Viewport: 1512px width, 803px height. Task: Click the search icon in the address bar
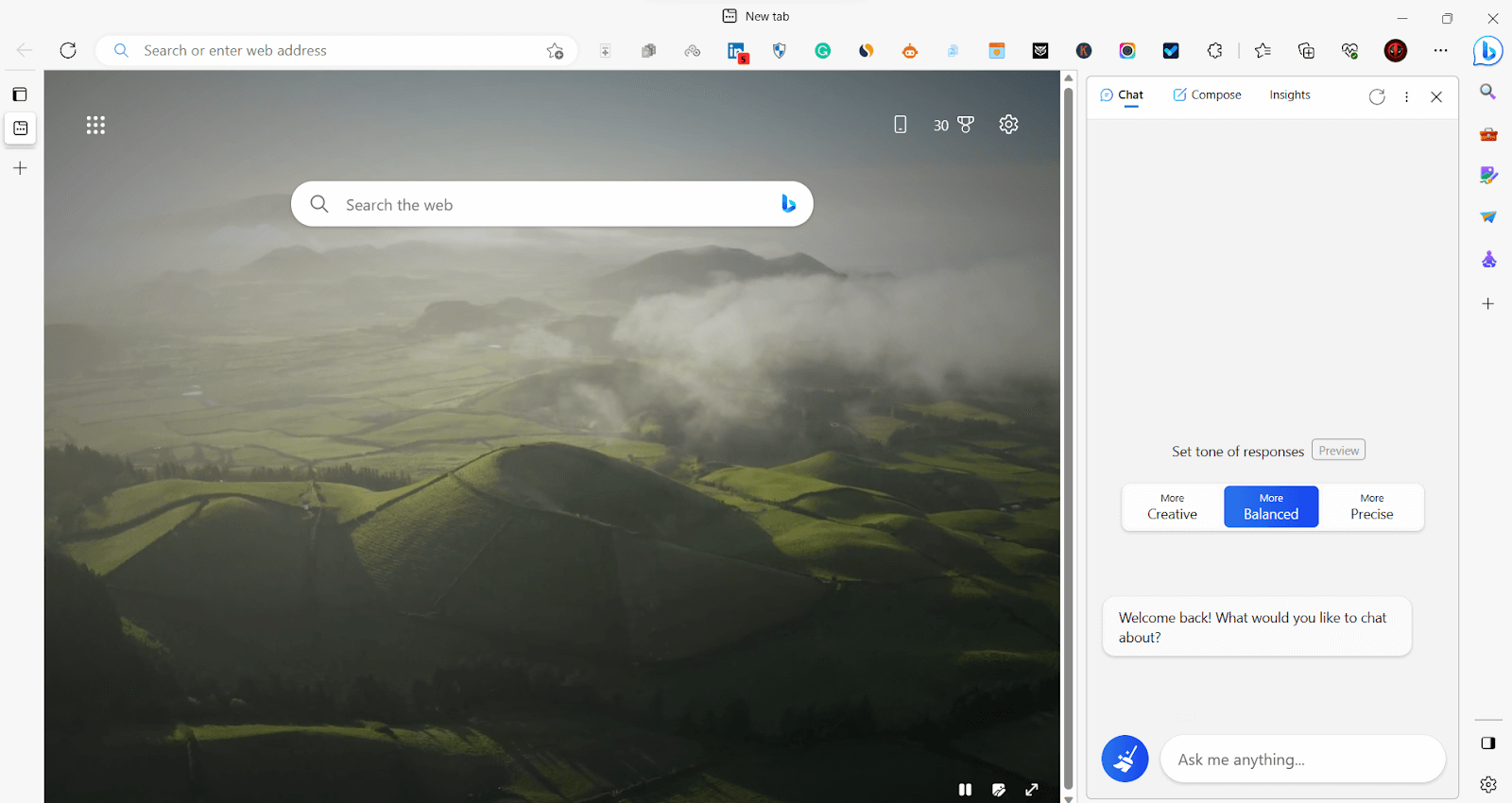(121, 51)
